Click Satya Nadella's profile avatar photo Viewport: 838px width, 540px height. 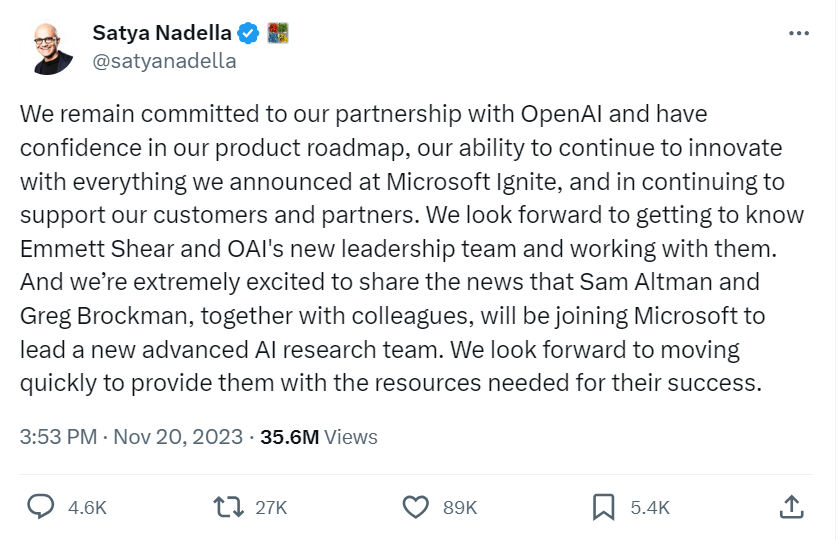pyautogui.click(x=52, y=46)
